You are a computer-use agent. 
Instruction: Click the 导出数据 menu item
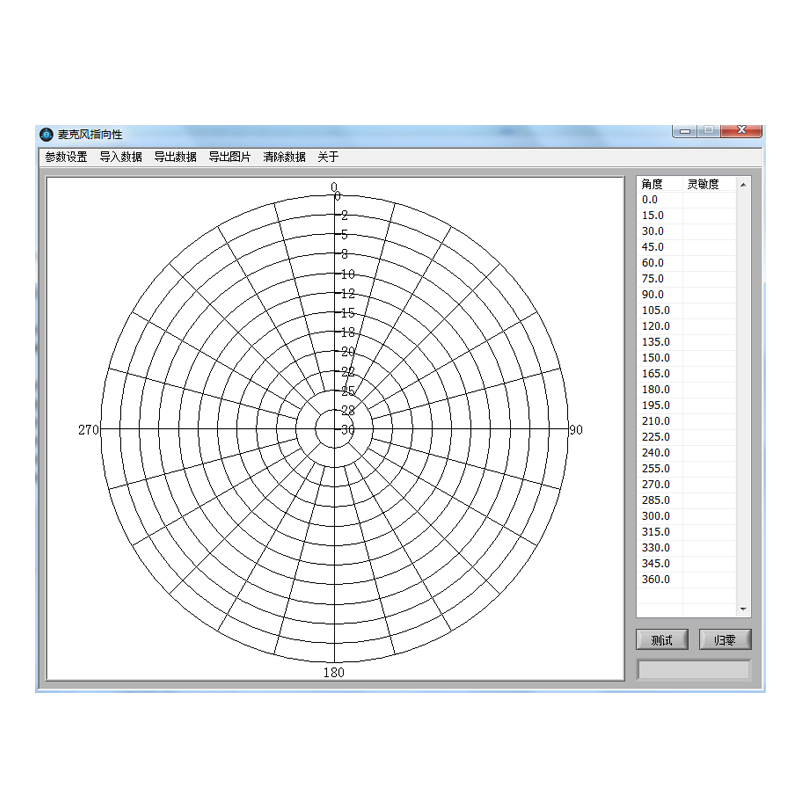click(175, 157)
